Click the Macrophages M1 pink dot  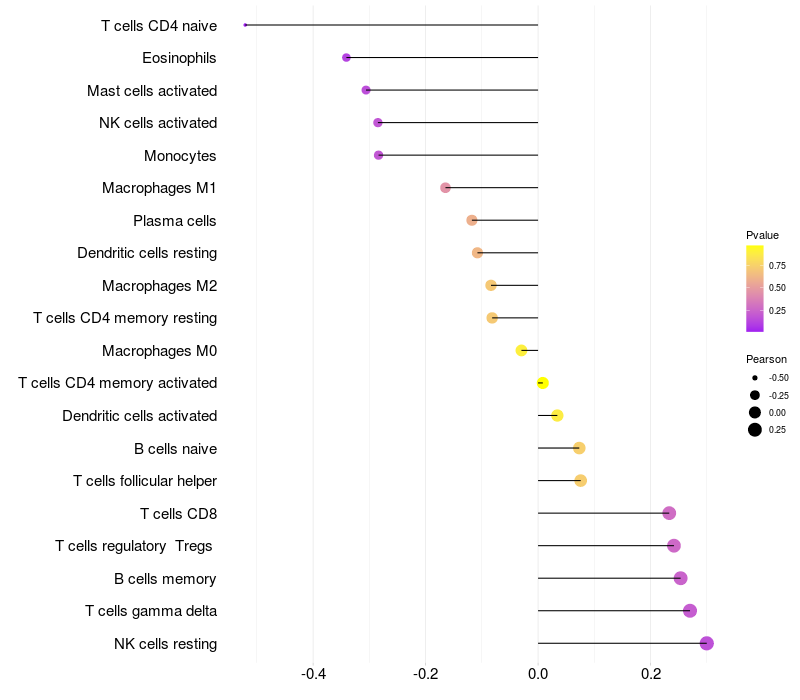[445, 188]
